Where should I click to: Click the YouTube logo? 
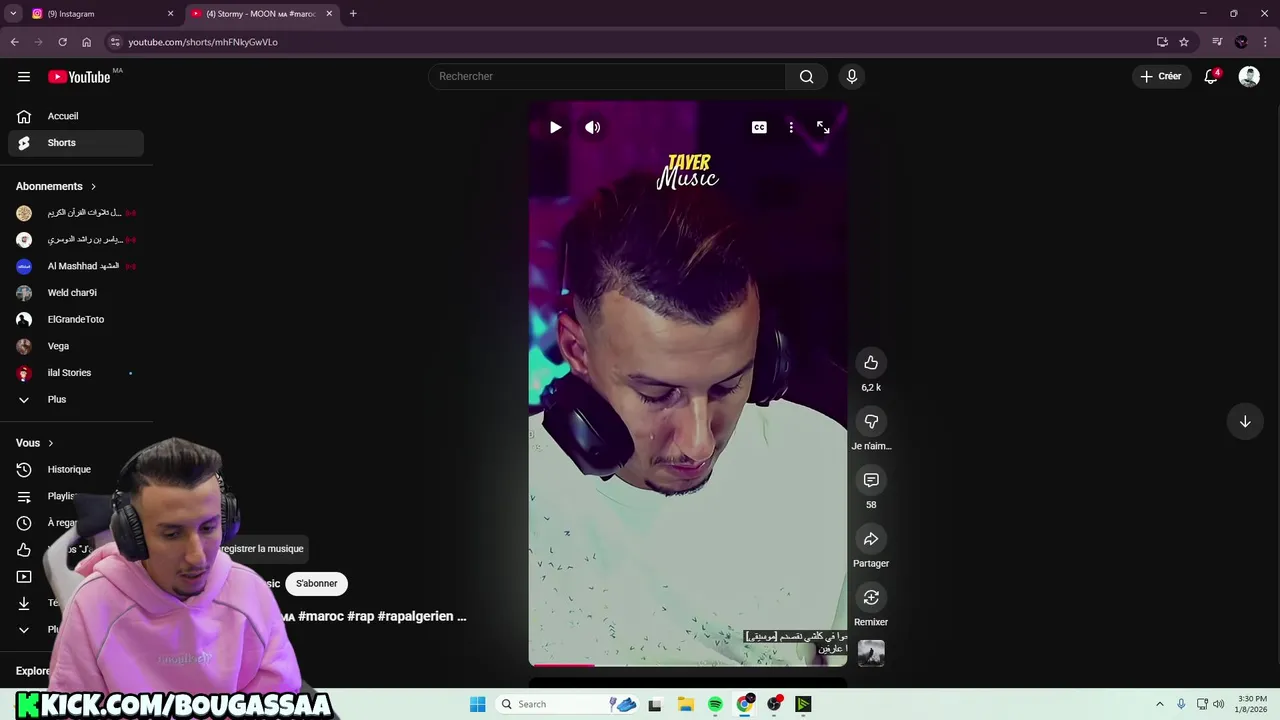point(79,77)
